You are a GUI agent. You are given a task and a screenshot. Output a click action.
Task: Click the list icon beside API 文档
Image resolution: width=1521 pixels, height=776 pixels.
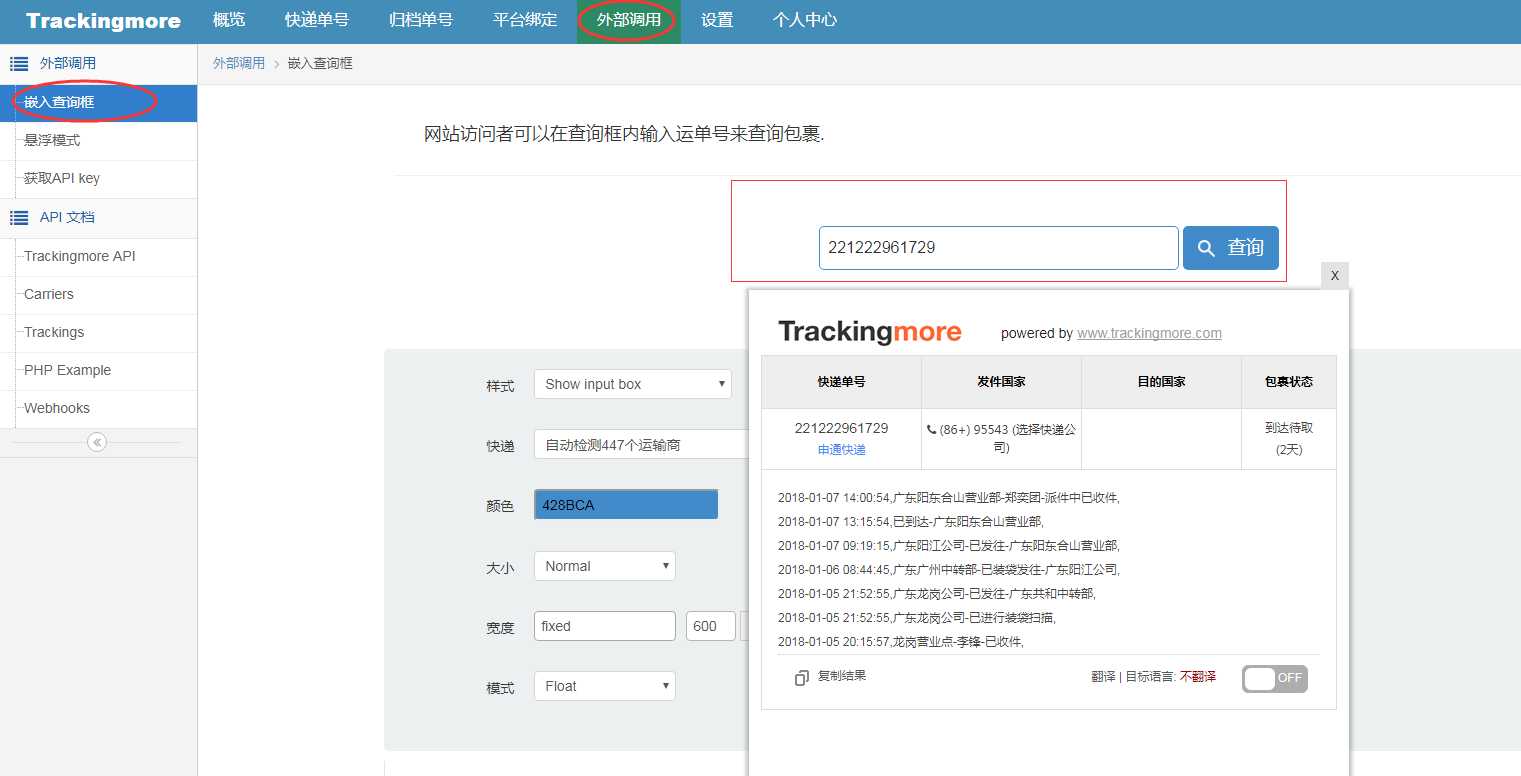(18, 218)
